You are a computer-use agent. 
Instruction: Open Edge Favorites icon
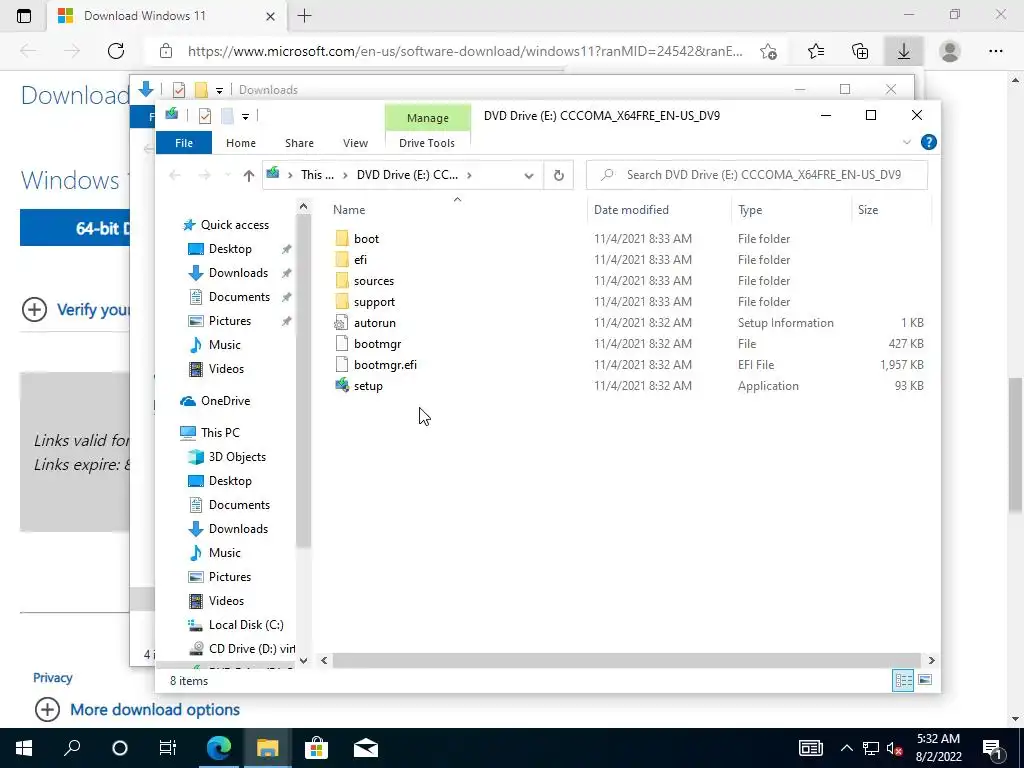point(816,51)
